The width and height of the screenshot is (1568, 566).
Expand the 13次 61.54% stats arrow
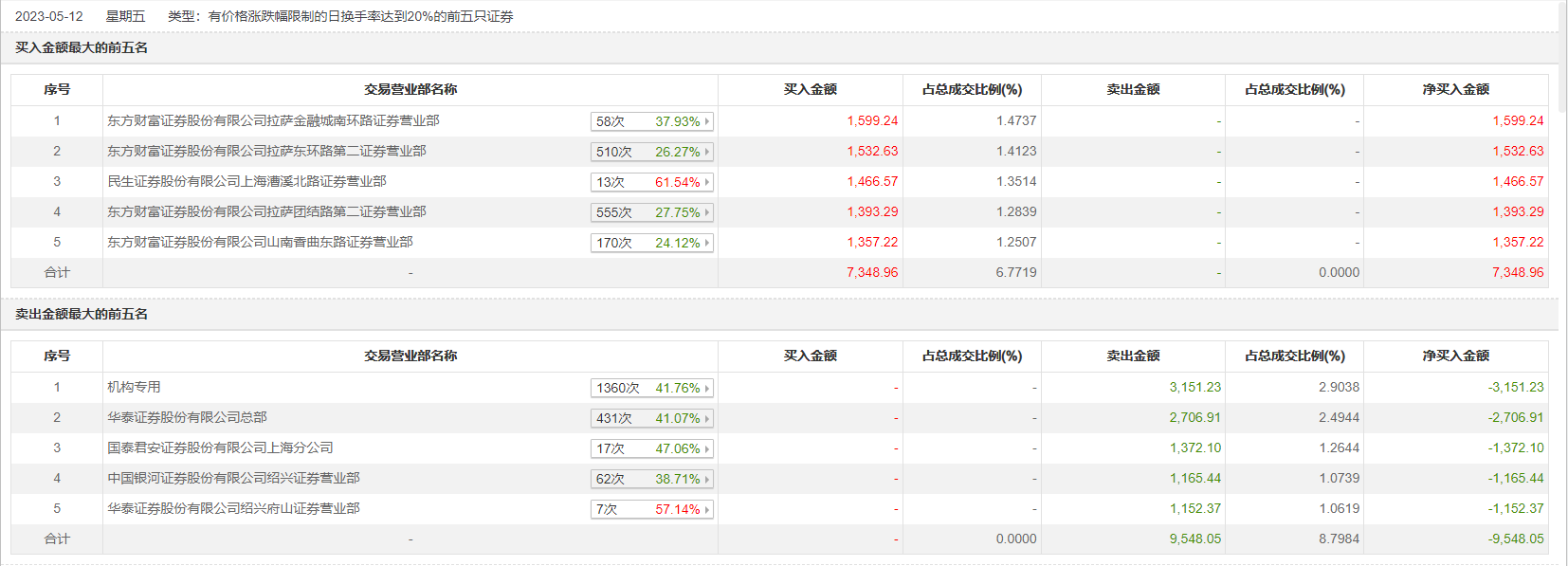point(707,182)
